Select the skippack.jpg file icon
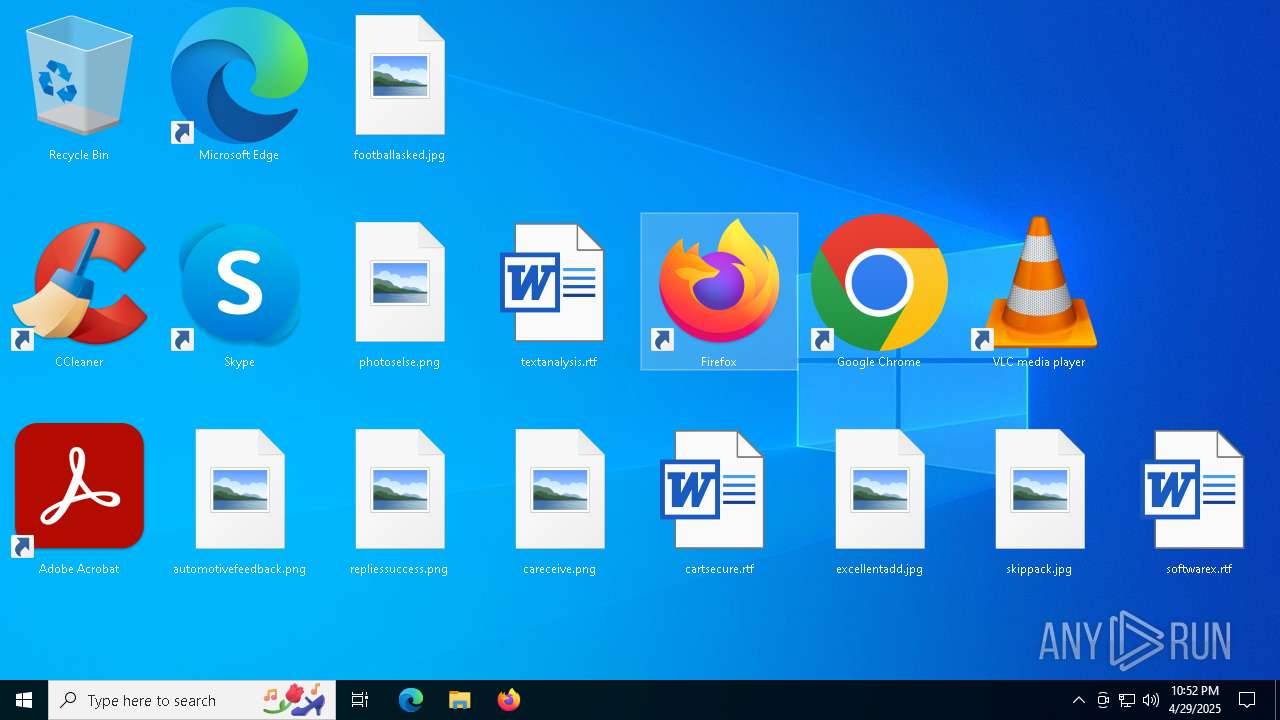This screenshot has width=1280, height=720. click(x=1039, y=501)
